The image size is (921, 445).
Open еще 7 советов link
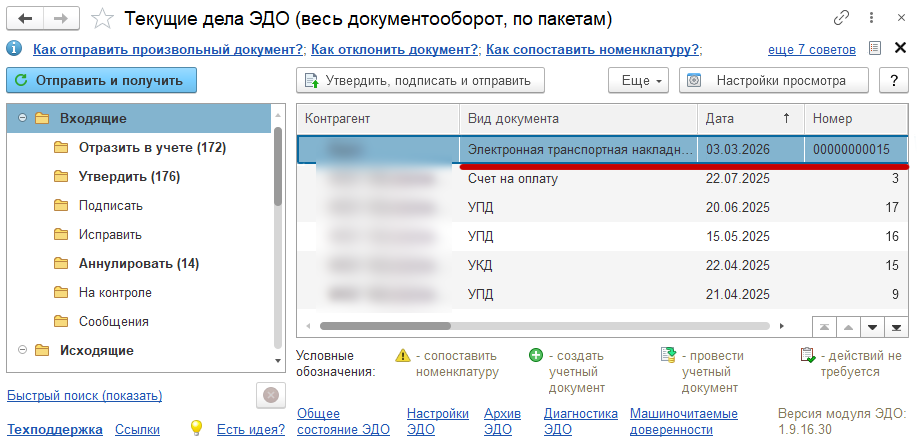(x=812, y=50)
